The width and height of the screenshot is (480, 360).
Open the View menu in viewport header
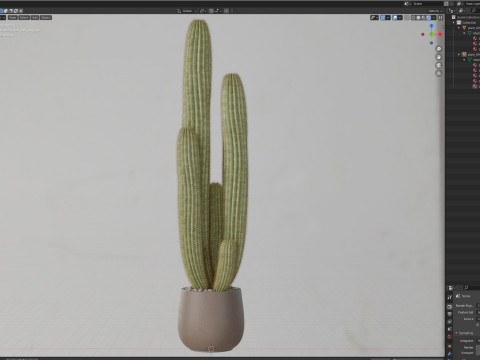tap(13, 17)
